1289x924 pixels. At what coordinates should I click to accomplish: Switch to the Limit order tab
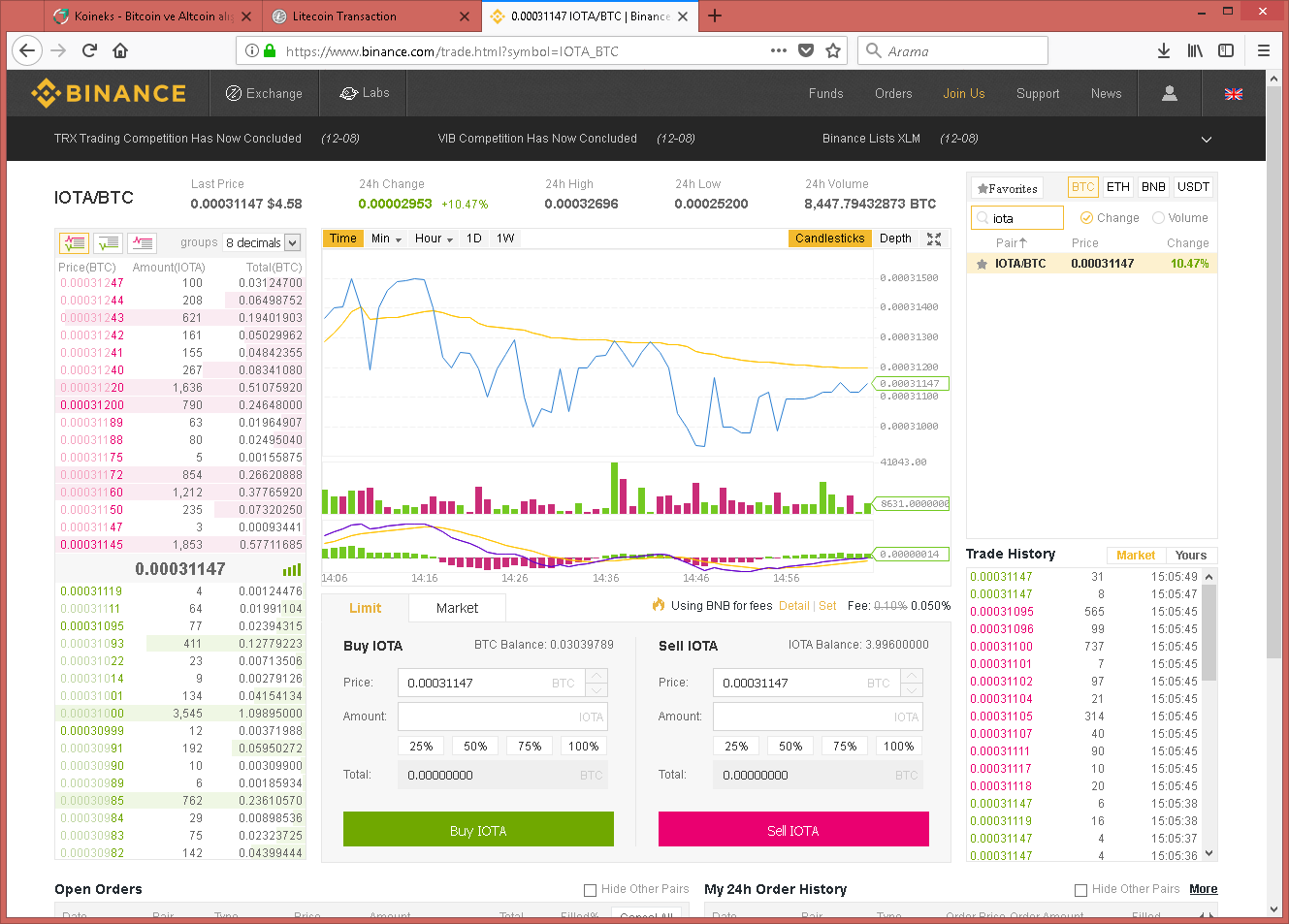tap(365, 608)
